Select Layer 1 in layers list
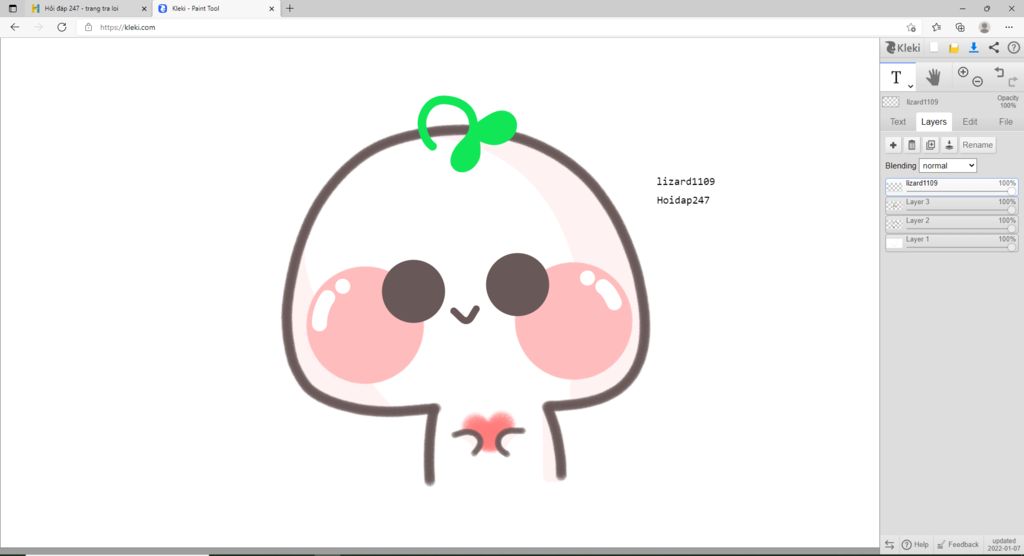Screen dimensions: 1024x556 pos(952,242)
